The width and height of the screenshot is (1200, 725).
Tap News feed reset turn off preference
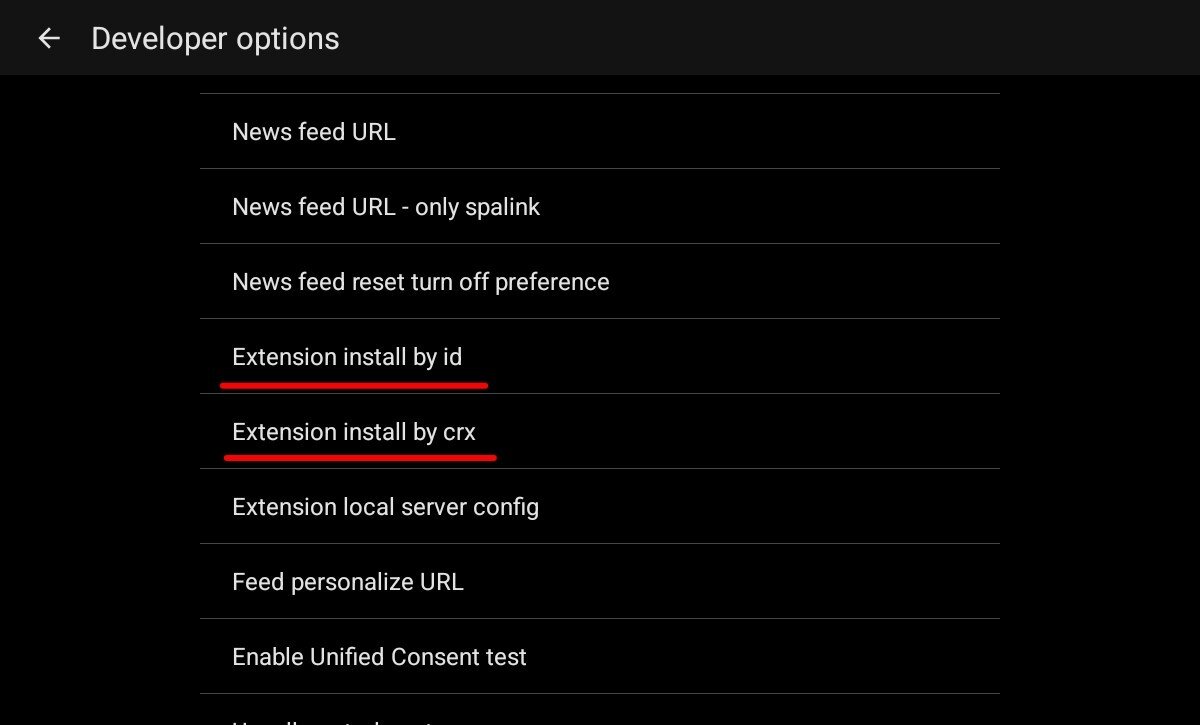pos(420,282)
